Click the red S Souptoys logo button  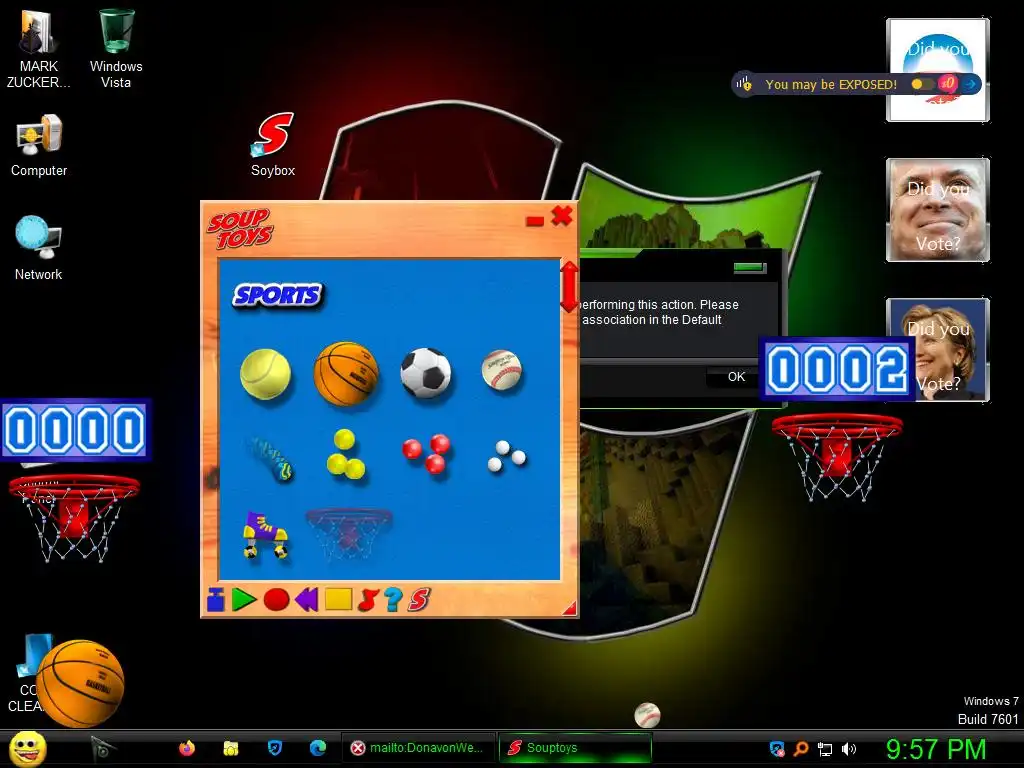point(419,600)
